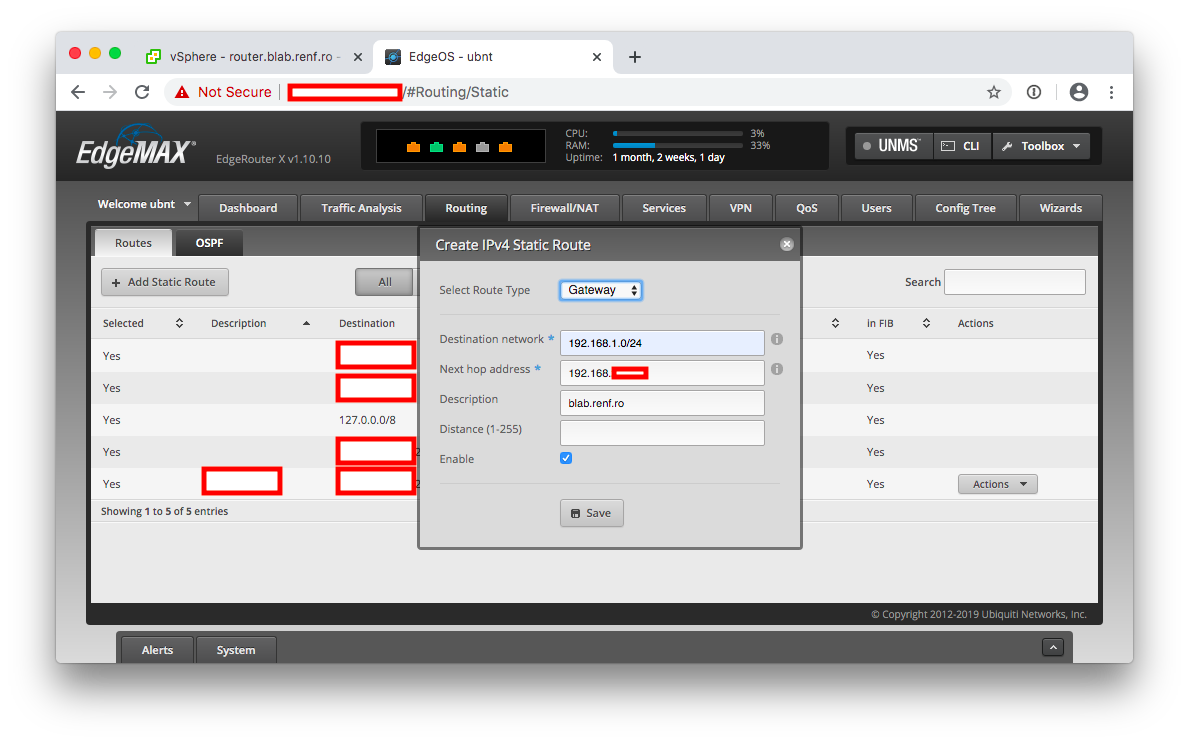The height and width of the screenshot is (743, 1189).
Task: Open the CLI window
Action: [x=962, y=146]
